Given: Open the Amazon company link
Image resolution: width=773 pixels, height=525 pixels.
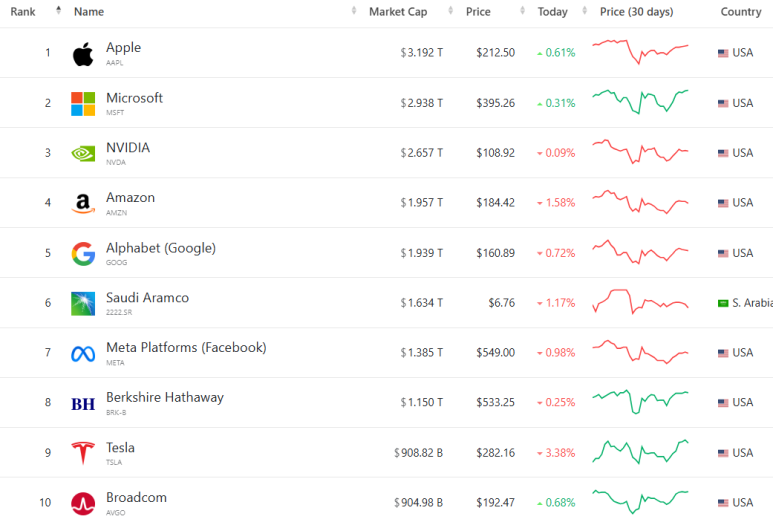Looking at the screenshot, I should pyautogui.click(x=130, y=197).
